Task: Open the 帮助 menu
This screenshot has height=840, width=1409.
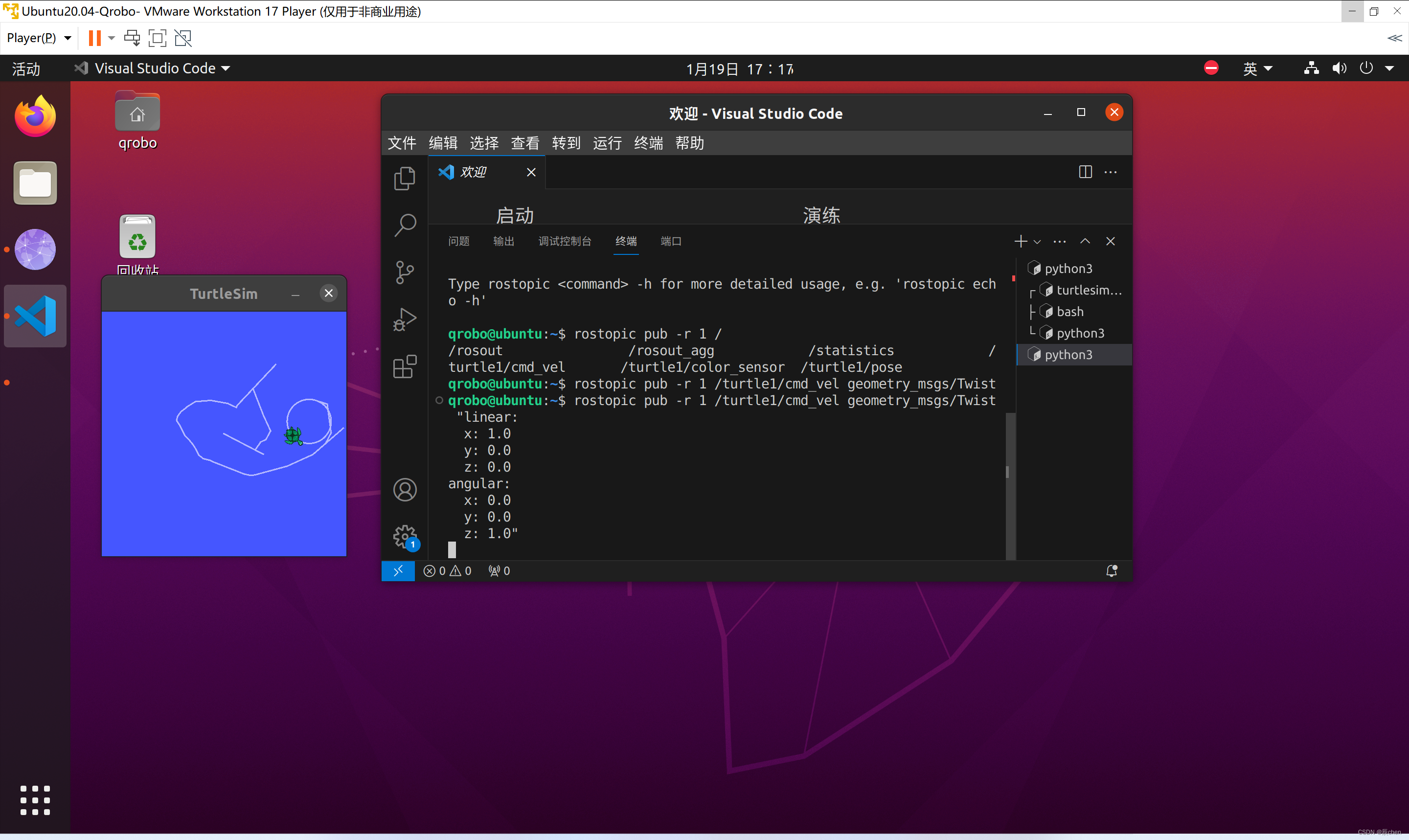Action: pos(689,143)
